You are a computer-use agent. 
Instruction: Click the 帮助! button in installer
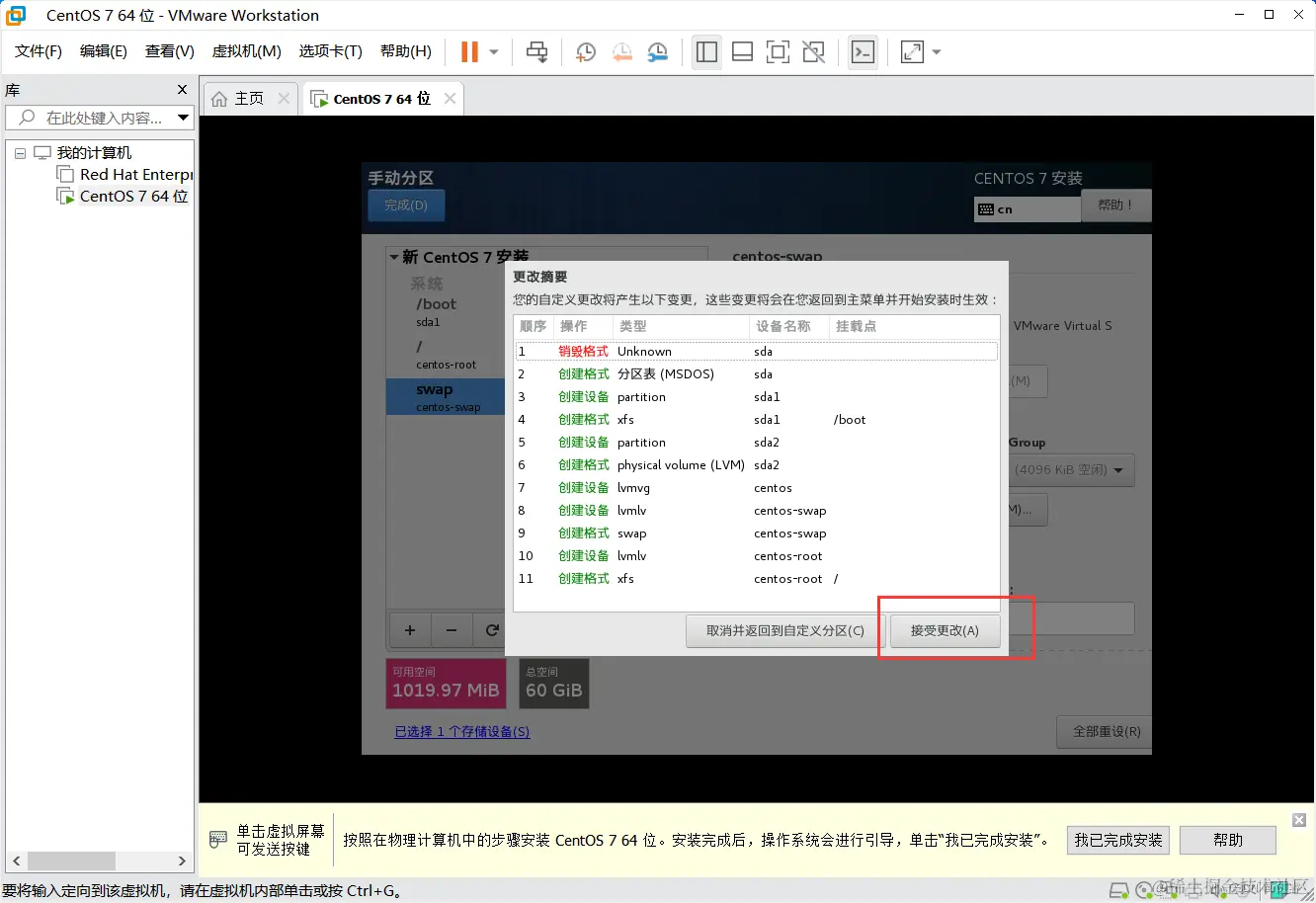click(x=1115, y=205)
